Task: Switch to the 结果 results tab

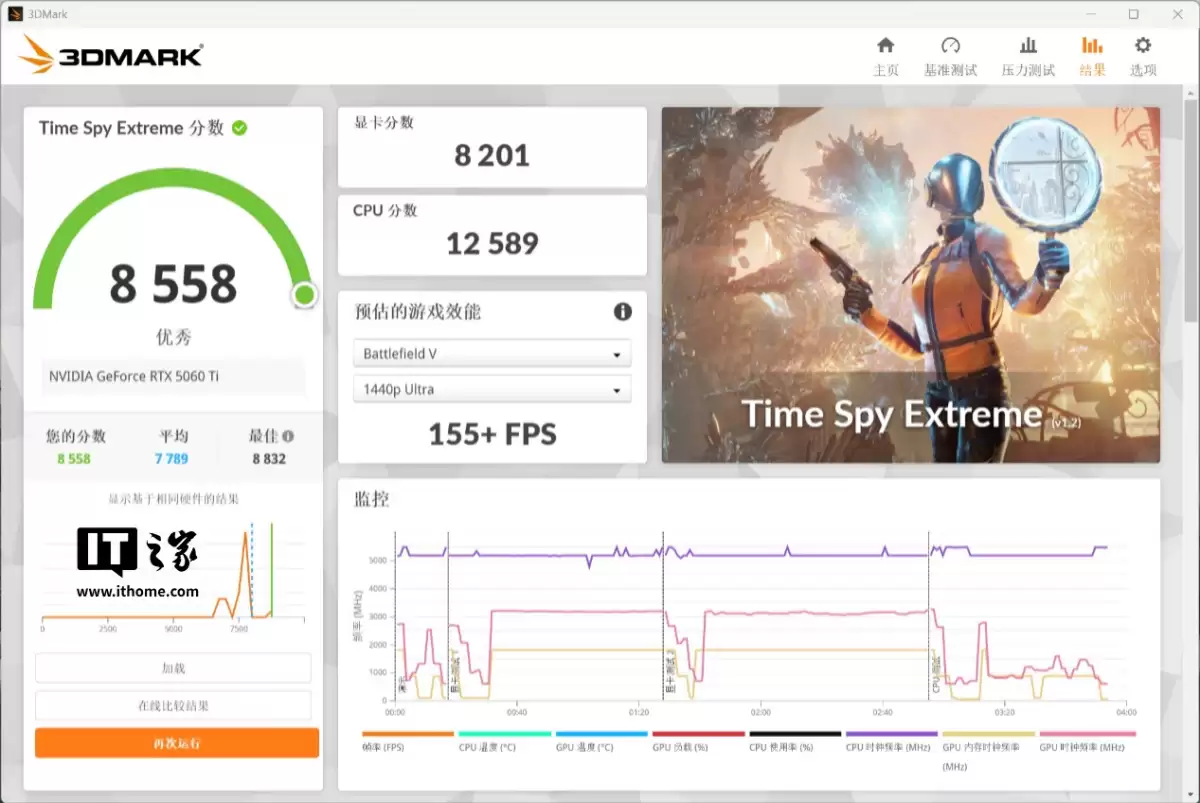Action: click(1092, 46)
